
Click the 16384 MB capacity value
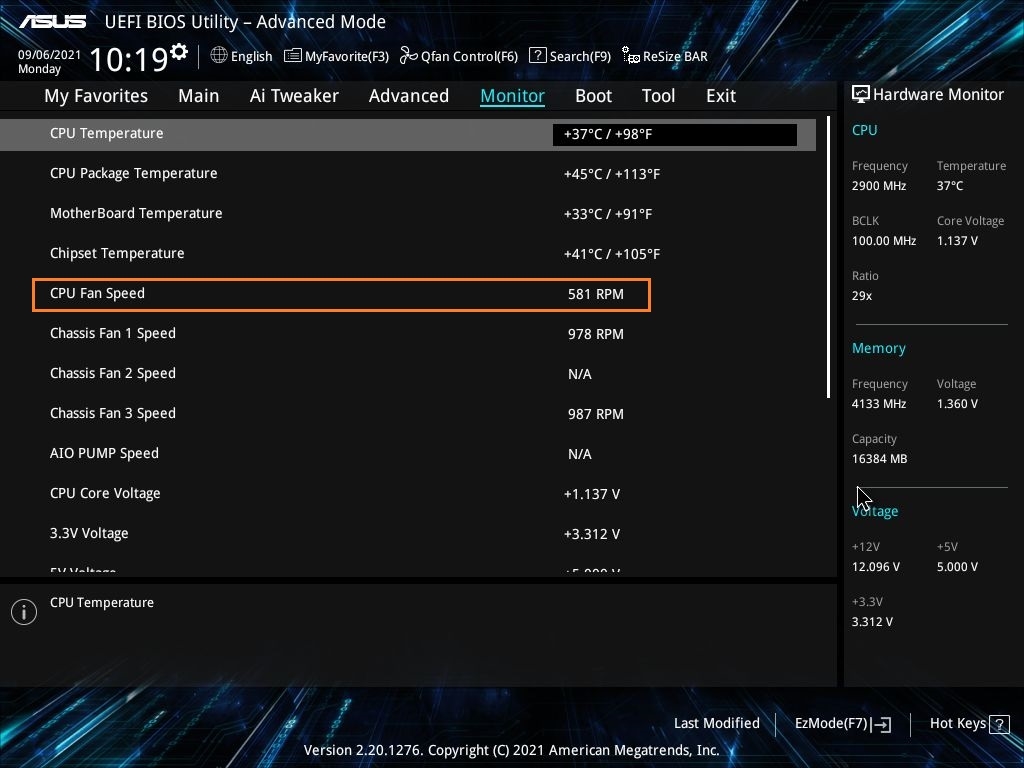click(x=880, y=459)
